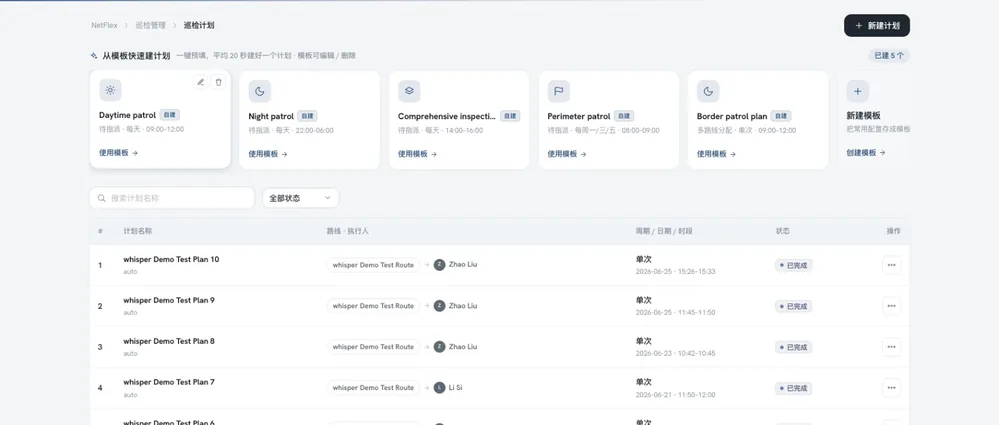
Task: Click the route chip for Test Plan 9
Action: (x=373, y=306)
